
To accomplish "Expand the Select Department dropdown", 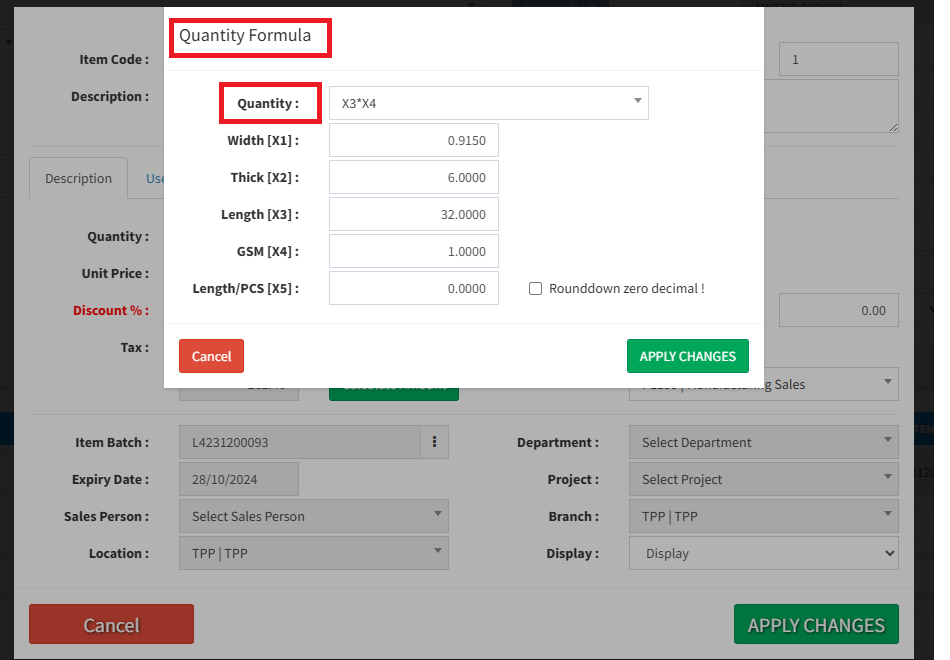I will 763,442.
